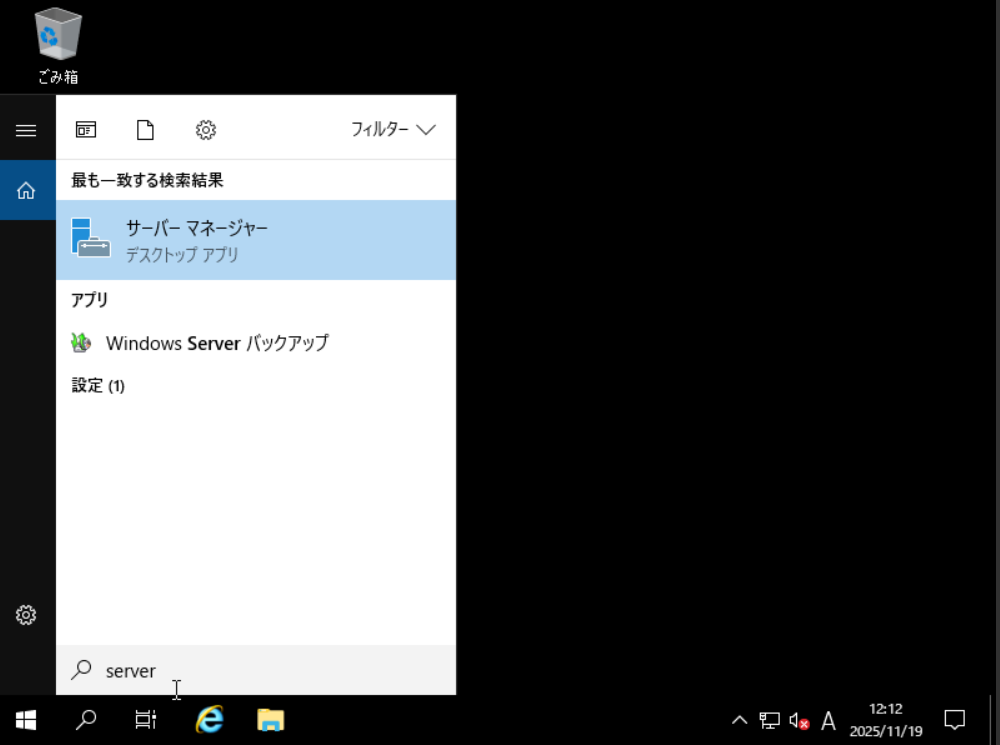Open the Action Center notification icon
This screenshot has height=745, width=1000.
click(x=954, y=719)
